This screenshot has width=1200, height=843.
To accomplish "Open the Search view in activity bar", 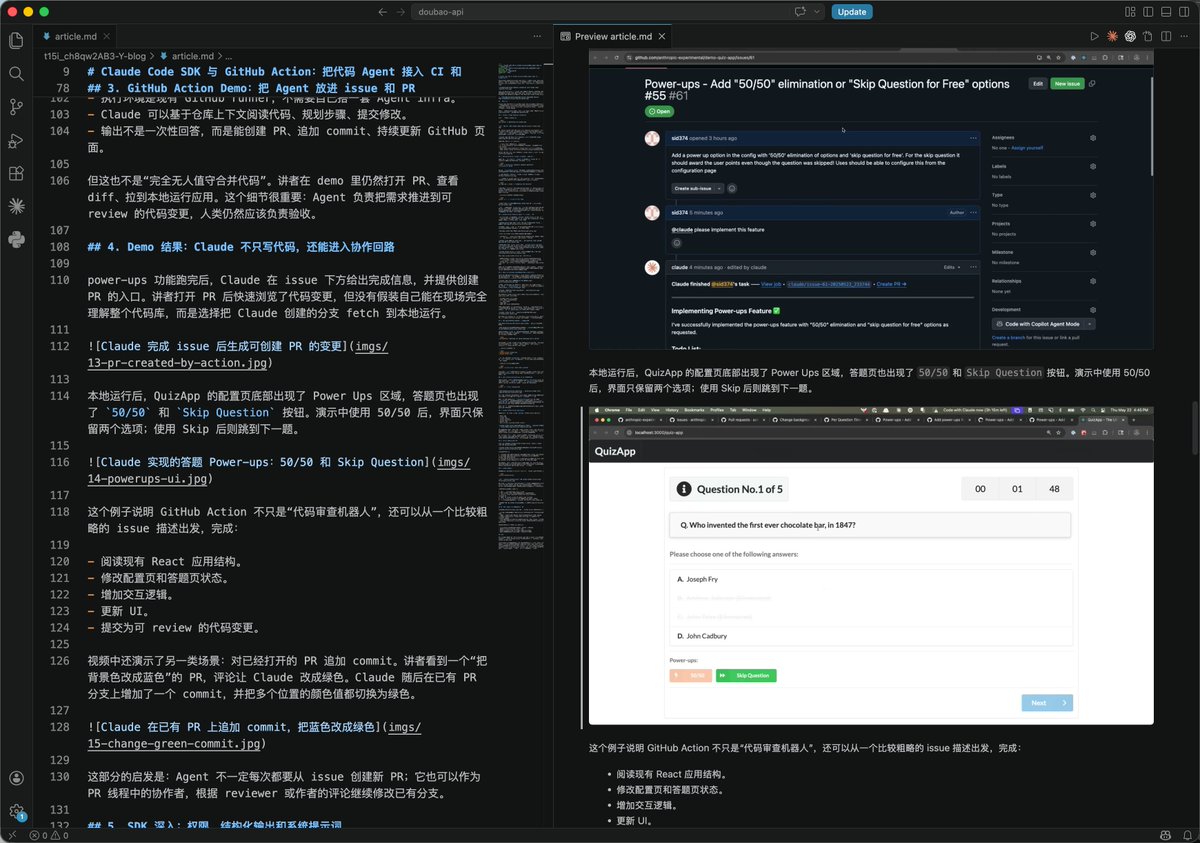I will click(x=16, y=74).
